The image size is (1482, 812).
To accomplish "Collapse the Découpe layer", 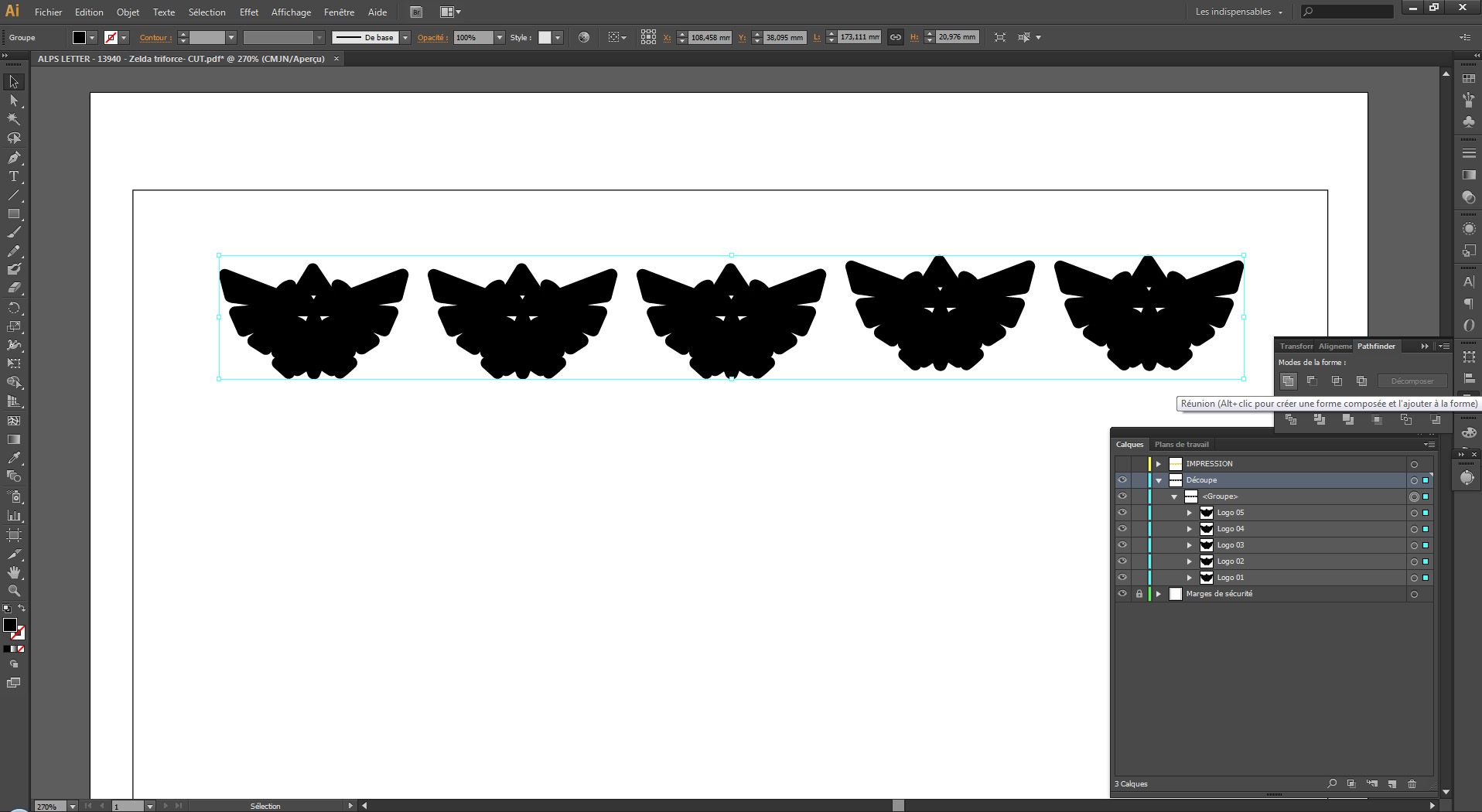I will pos(1159,480).
